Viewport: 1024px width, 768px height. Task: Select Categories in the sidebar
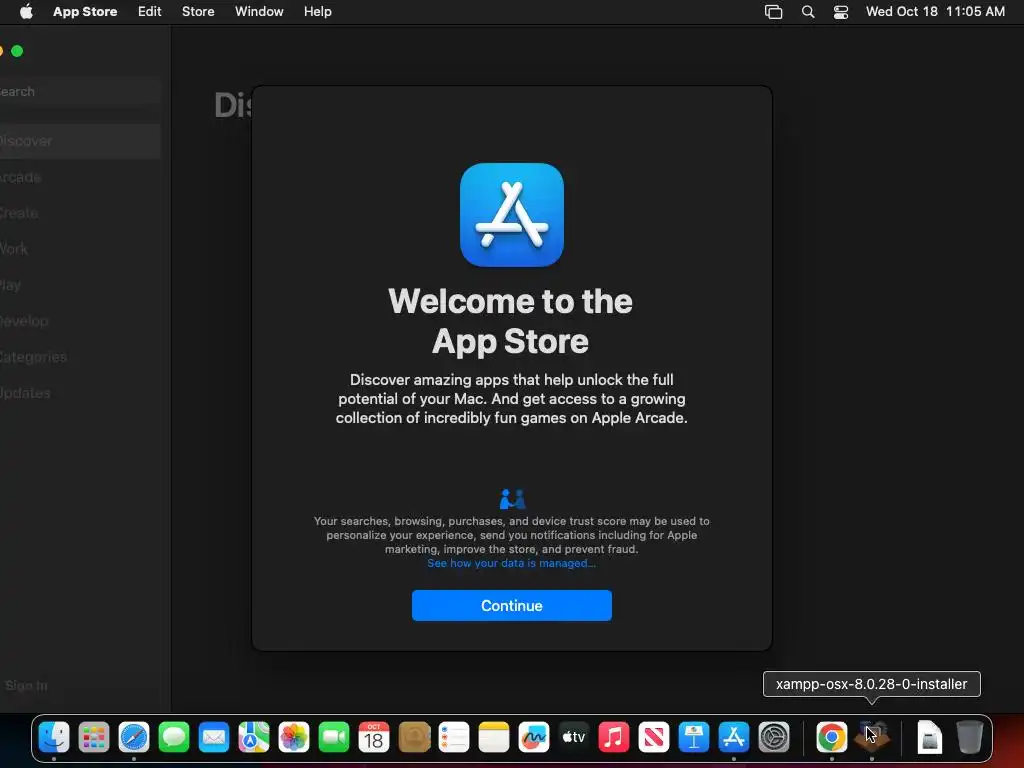point(78,357)
